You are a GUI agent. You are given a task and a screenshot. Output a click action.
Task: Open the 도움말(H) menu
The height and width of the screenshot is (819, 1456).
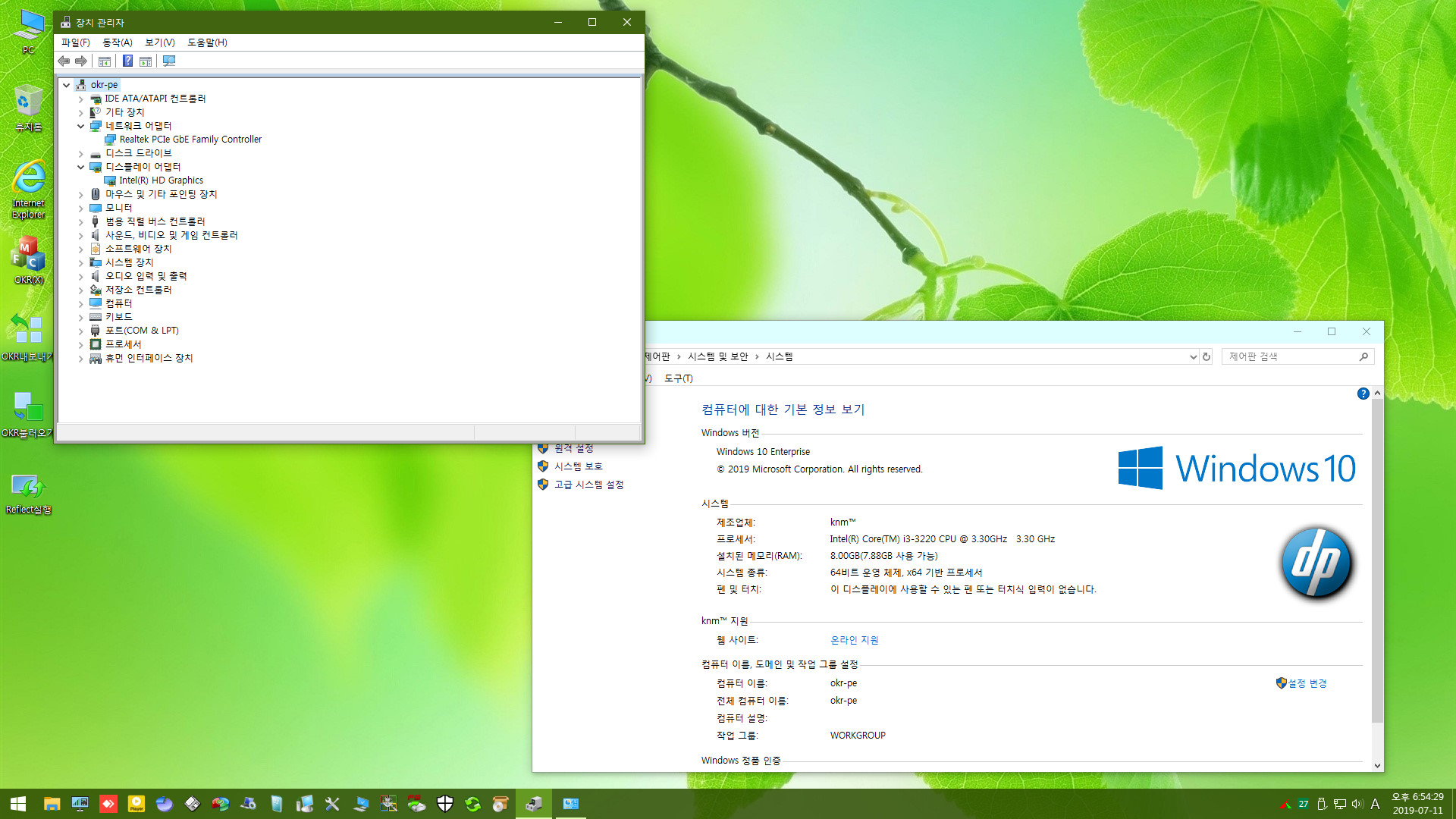pos(207,42)
